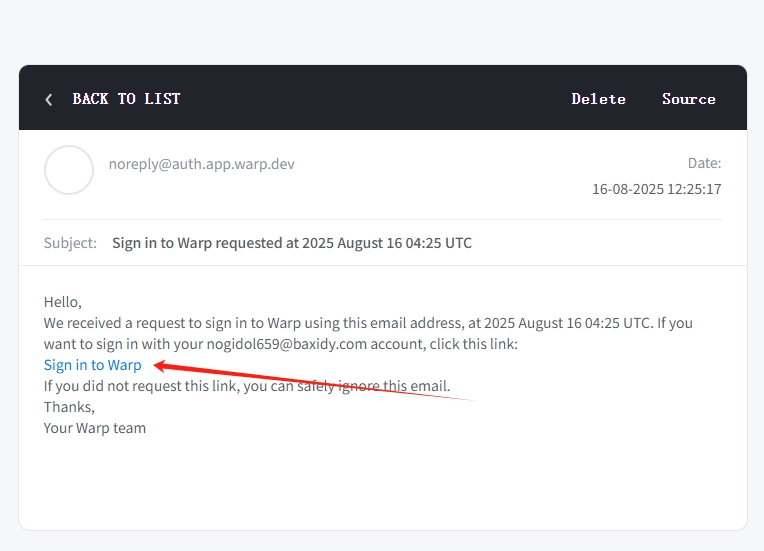Image resolution: width=764 pixels, height=551 pixels.
Task: Click the Your Warp team signature
Action: (x=94, y=428)
